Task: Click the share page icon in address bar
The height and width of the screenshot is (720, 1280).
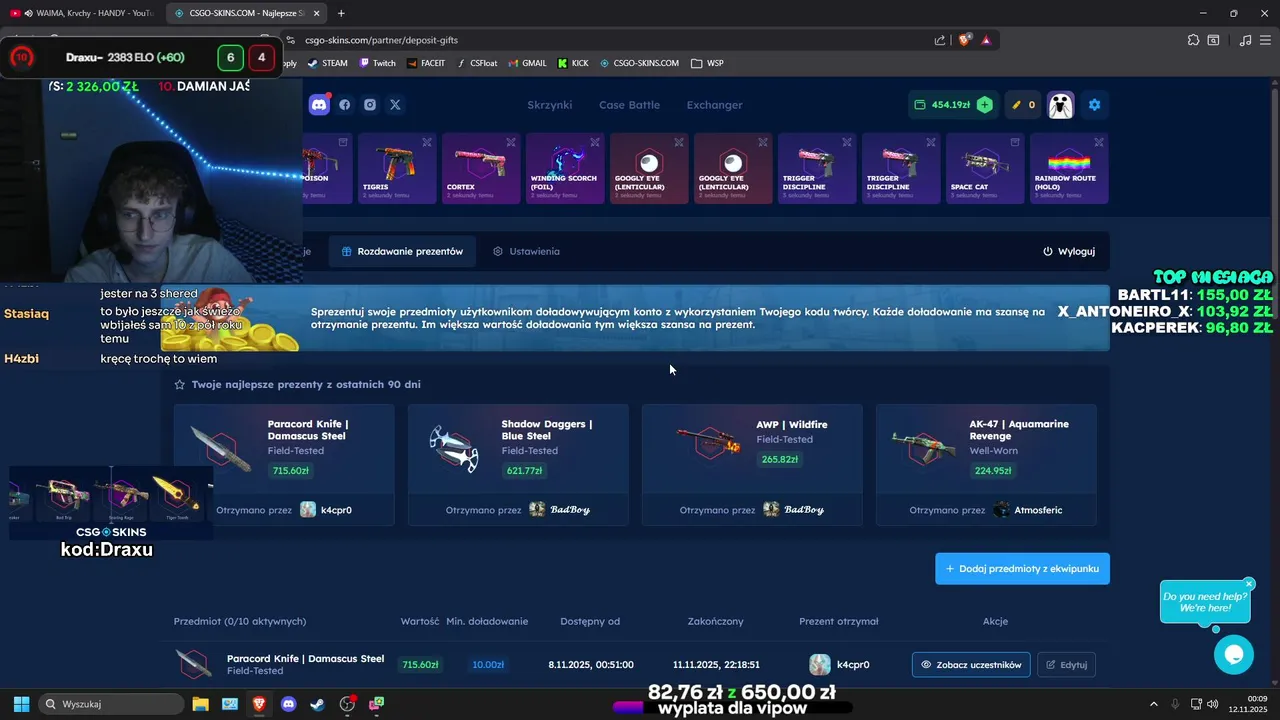Action: pos(940,40)
